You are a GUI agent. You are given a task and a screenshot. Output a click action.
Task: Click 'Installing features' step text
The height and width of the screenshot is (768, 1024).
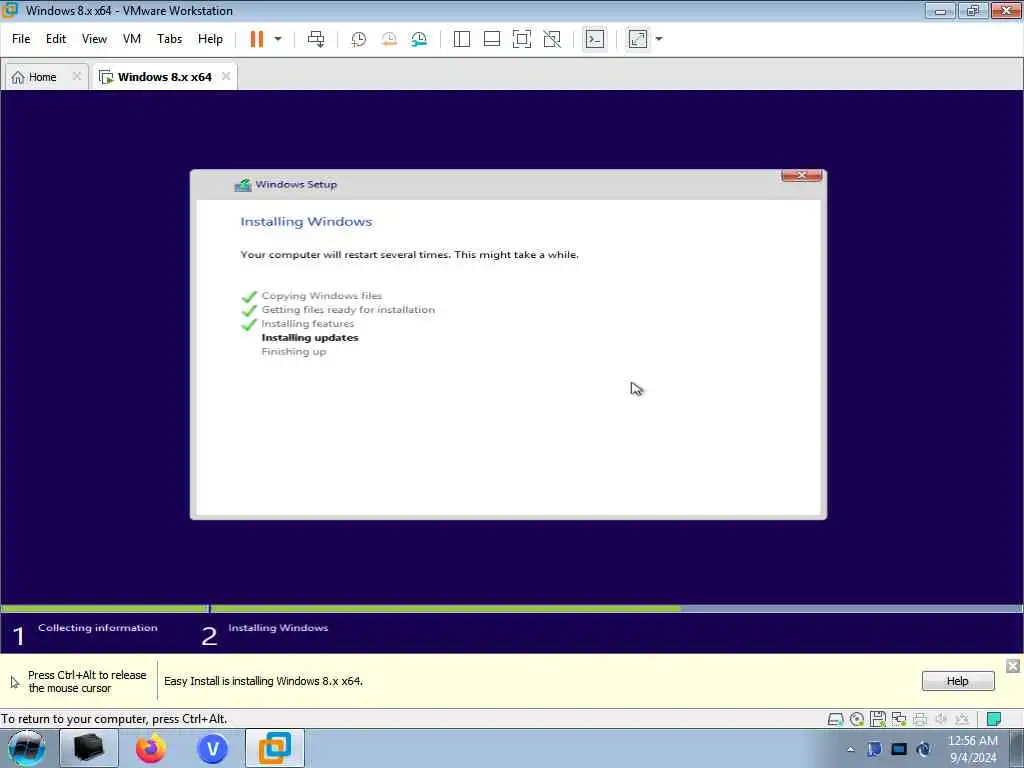coord(308,324)
